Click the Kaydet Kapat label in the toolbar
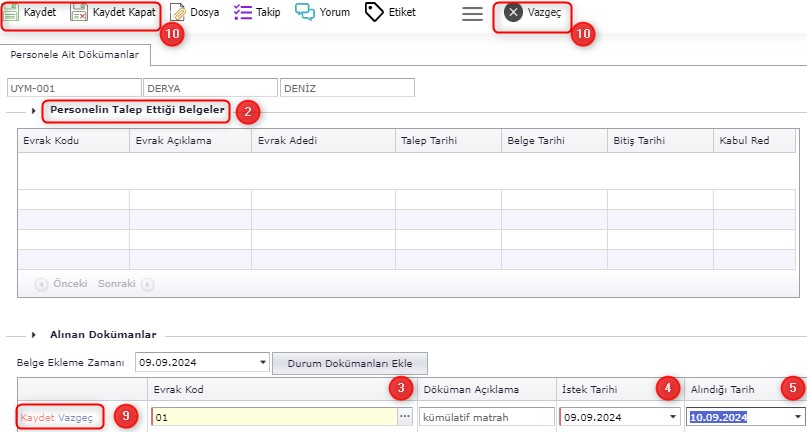This screenshot has height=432, width=807. [x=124, y=12]
